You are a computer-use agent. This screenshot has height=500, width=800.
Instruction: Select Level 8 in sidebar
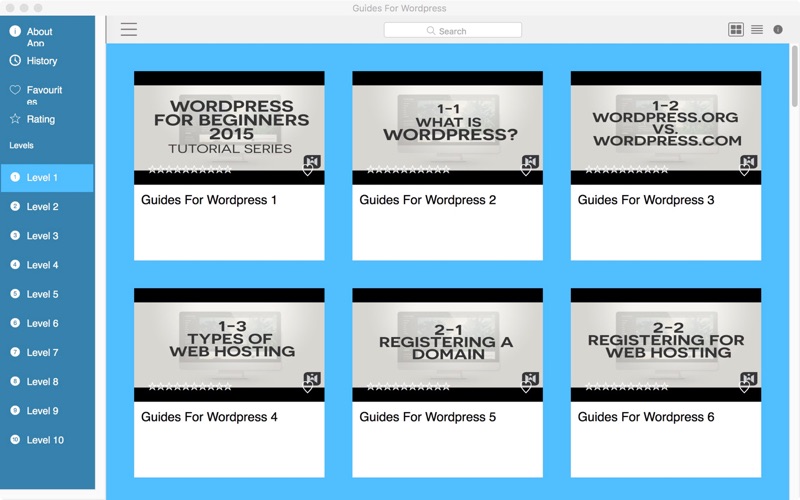coord(47,381)
